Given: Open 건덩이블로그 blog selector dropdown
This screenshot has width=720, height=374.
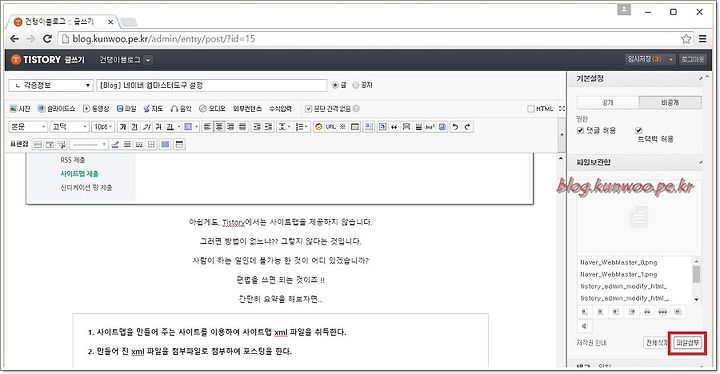Looking at the screenshot, I should coord(148,60).
